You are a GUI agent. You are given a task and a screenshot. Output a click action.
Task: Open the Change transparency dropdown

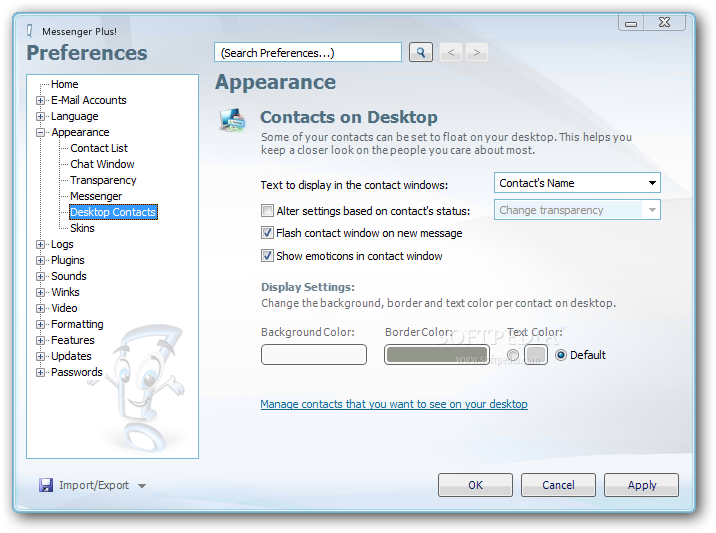[x=577, y=210]
